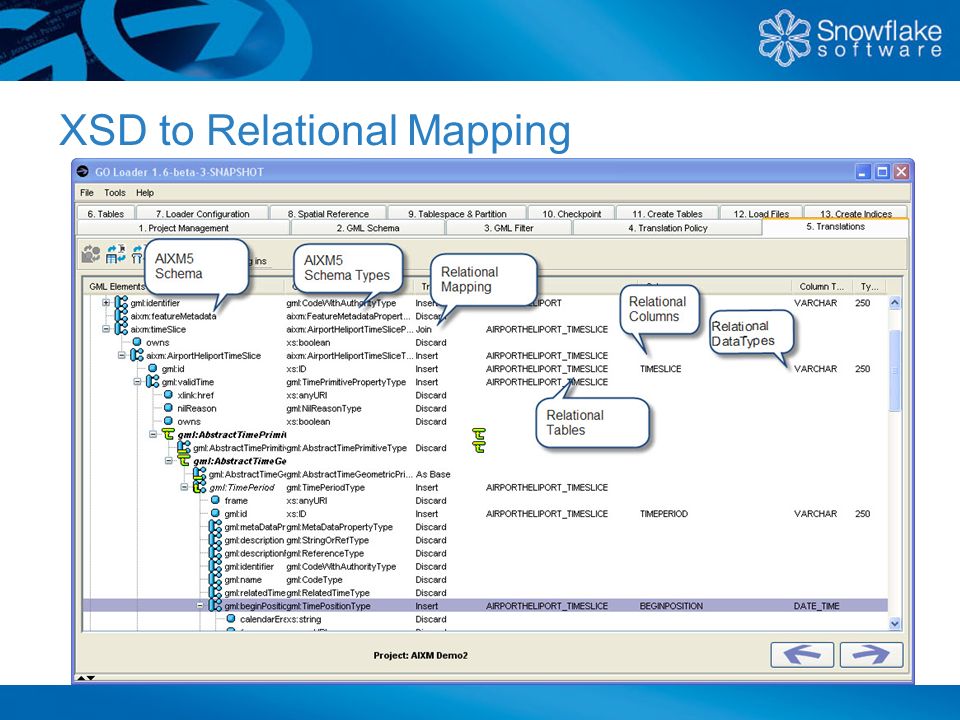
Task: Click the gml:NilReasonType type cell
Action: [324, 408]
